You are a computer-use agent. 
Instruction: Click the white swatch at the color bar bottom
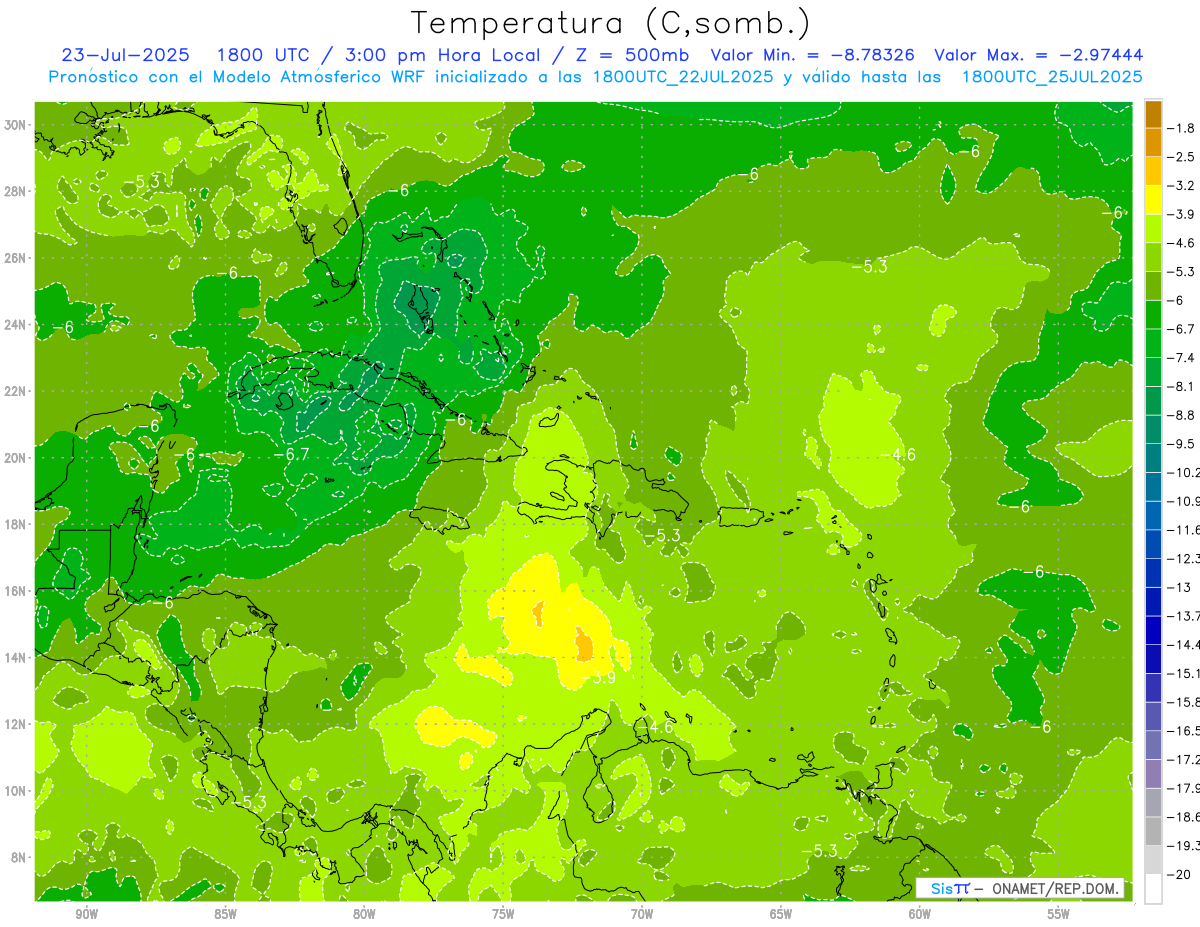point(1153,889)
